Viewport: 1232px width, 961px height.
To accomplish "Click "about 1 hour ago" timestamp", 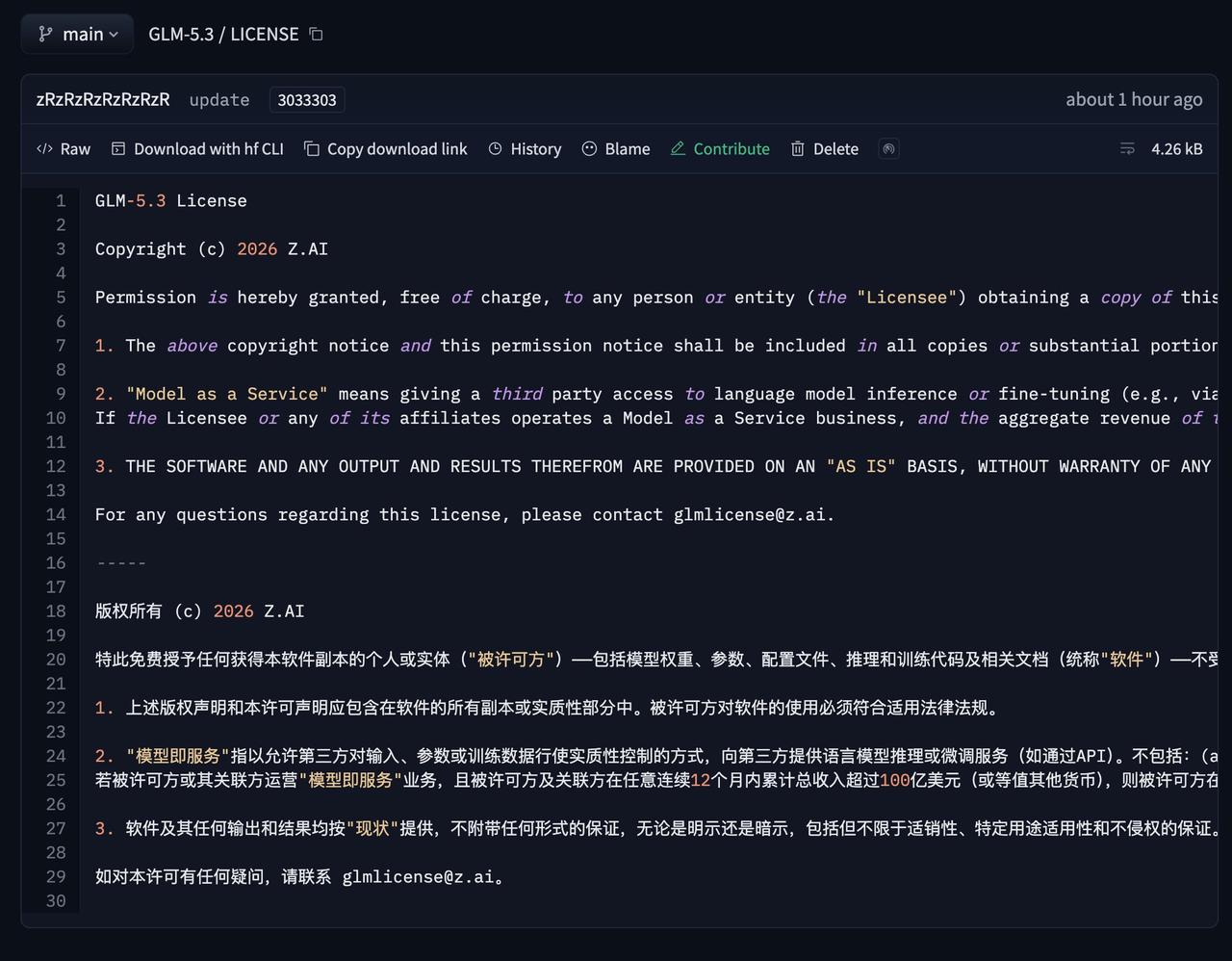I will click(x=1134, y=99).
